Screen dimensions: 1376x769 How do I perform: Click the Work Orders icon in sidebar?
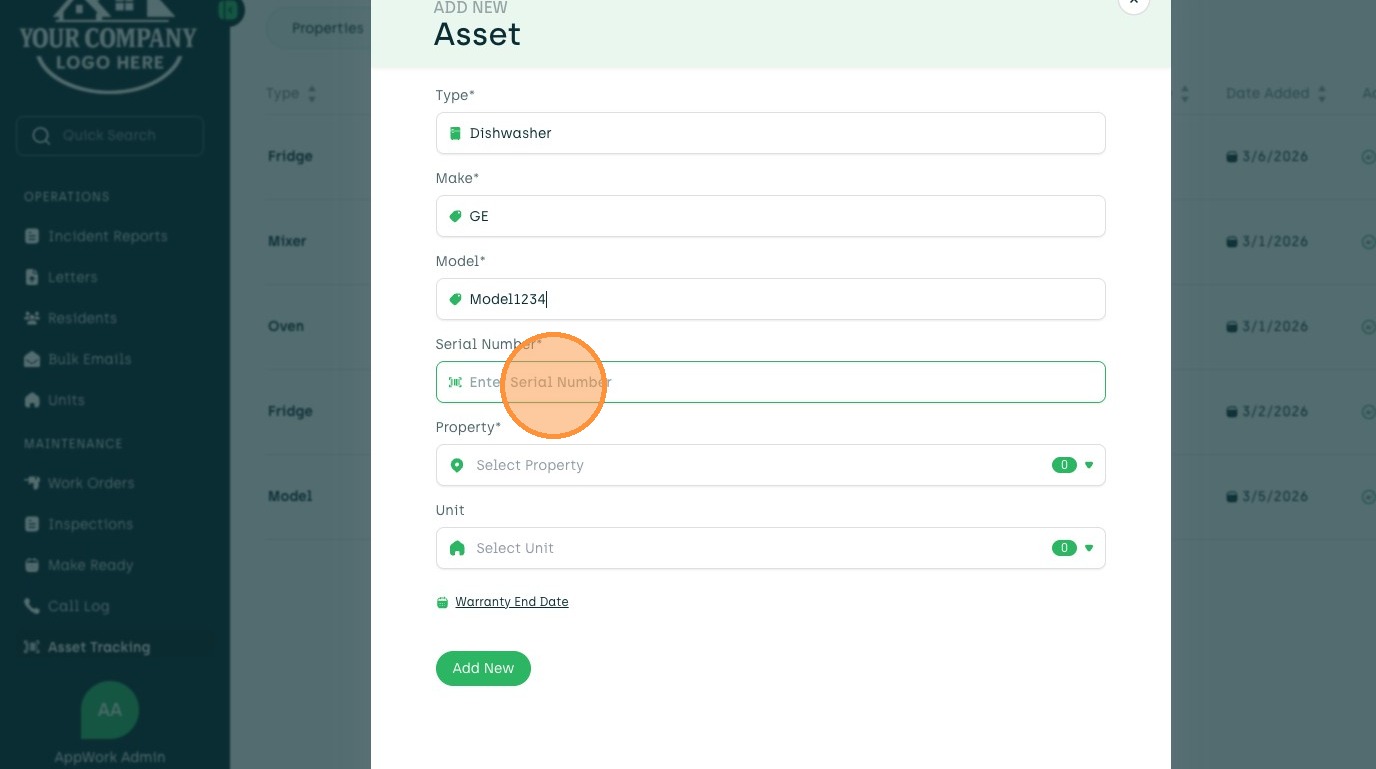(x=32, y=483)
